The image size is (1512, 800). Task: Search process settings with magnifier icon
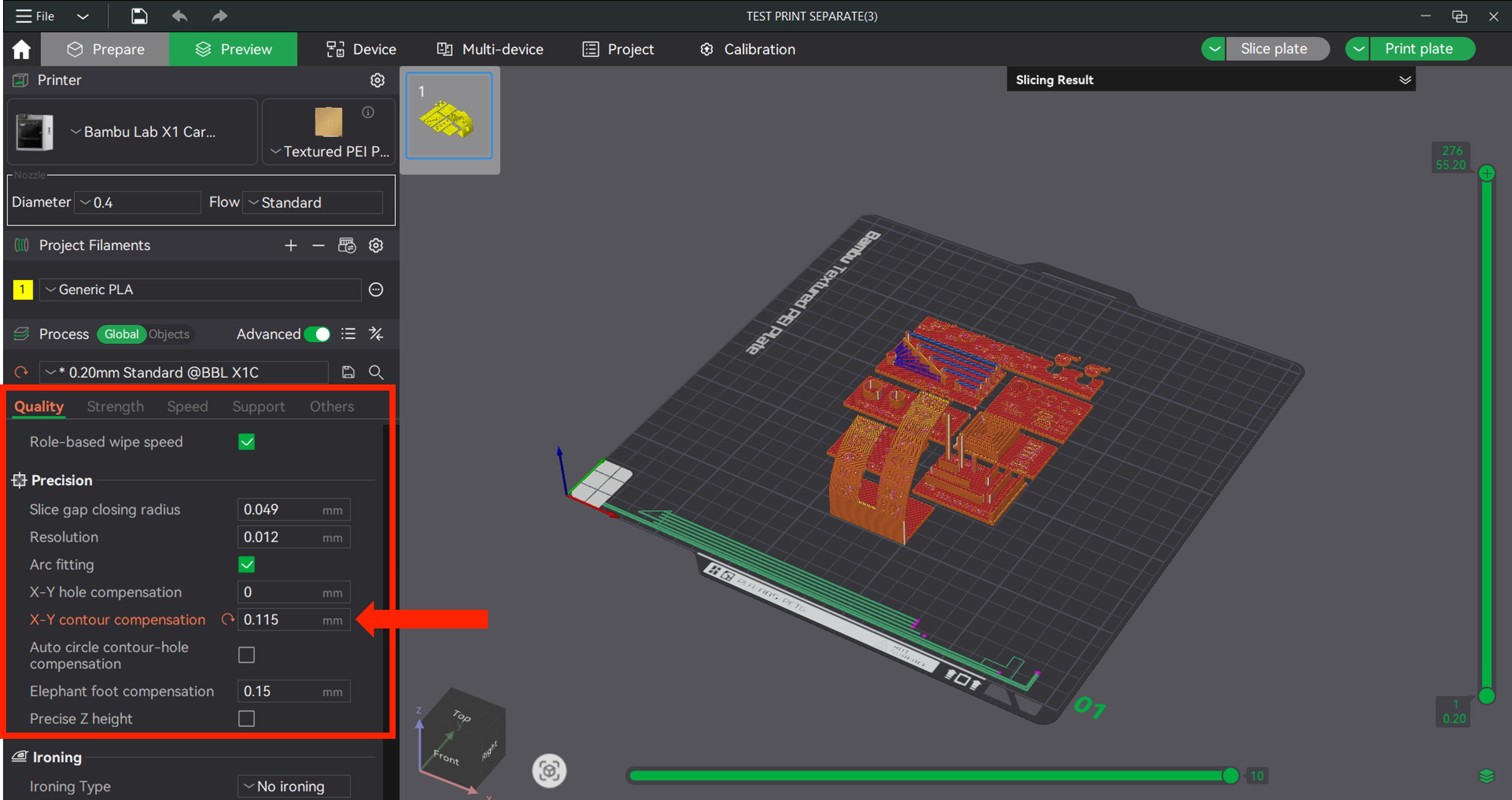pos(375,372)
